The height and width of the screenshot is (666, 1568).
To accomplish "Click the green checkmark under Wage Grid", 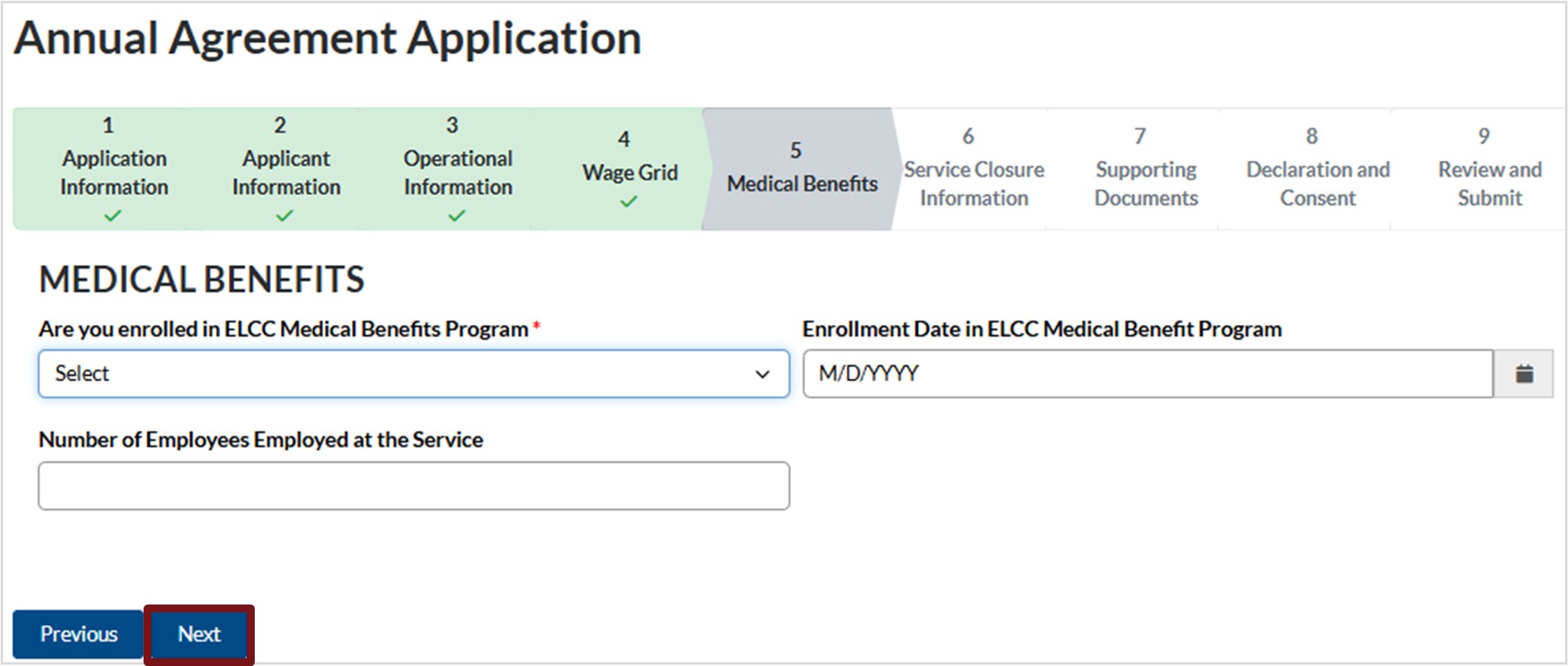I will (x=629, y=202).
